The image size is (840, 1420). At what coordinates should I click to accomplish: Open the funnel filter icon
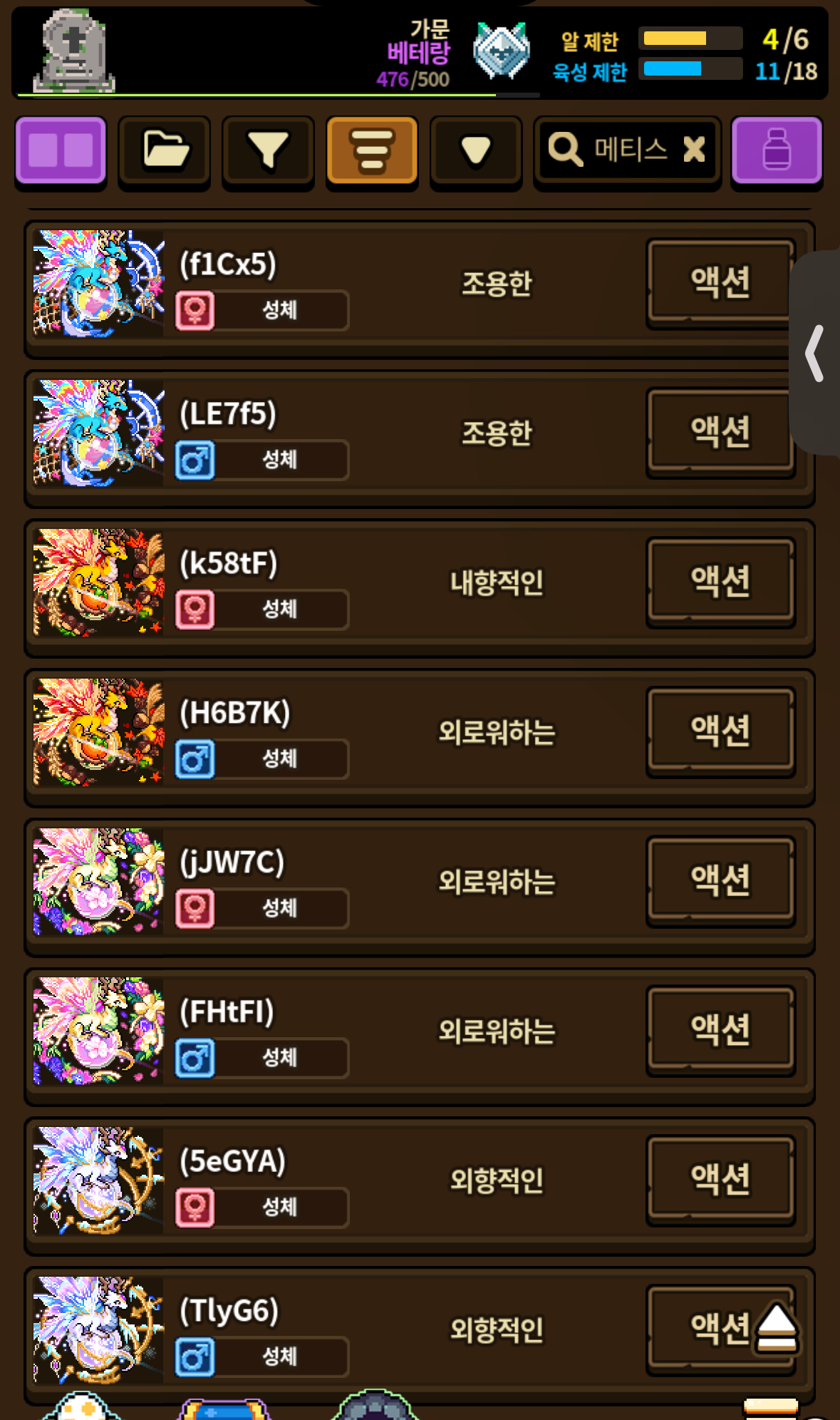(x=268, y=152)
